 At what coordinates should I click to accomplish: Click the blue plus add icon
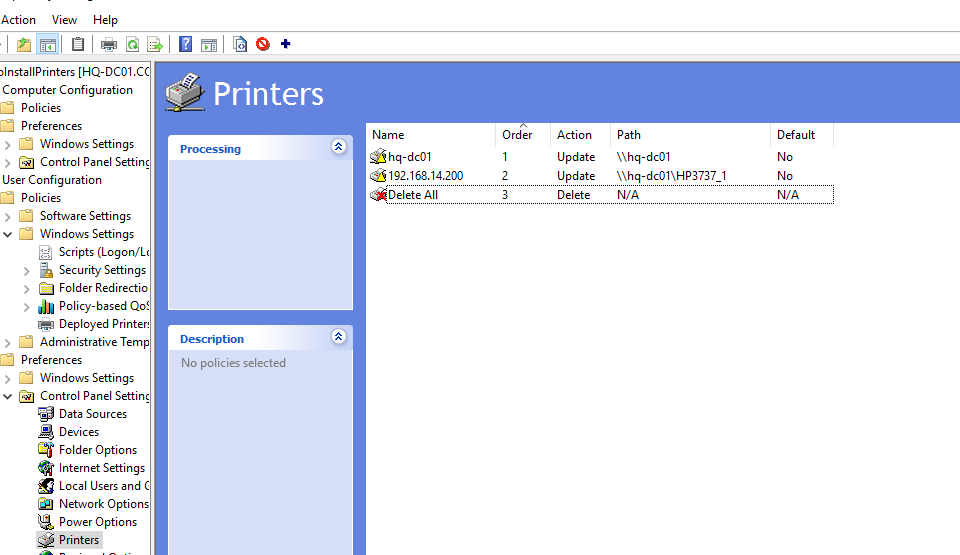point(286,44)
